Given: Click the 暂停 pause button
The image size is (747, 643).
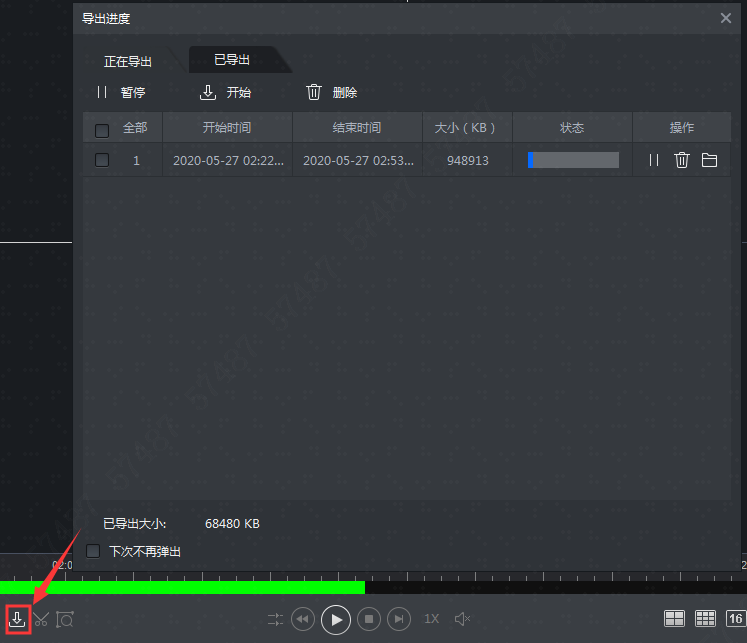Looking at the screenshot, I should 121,92.
